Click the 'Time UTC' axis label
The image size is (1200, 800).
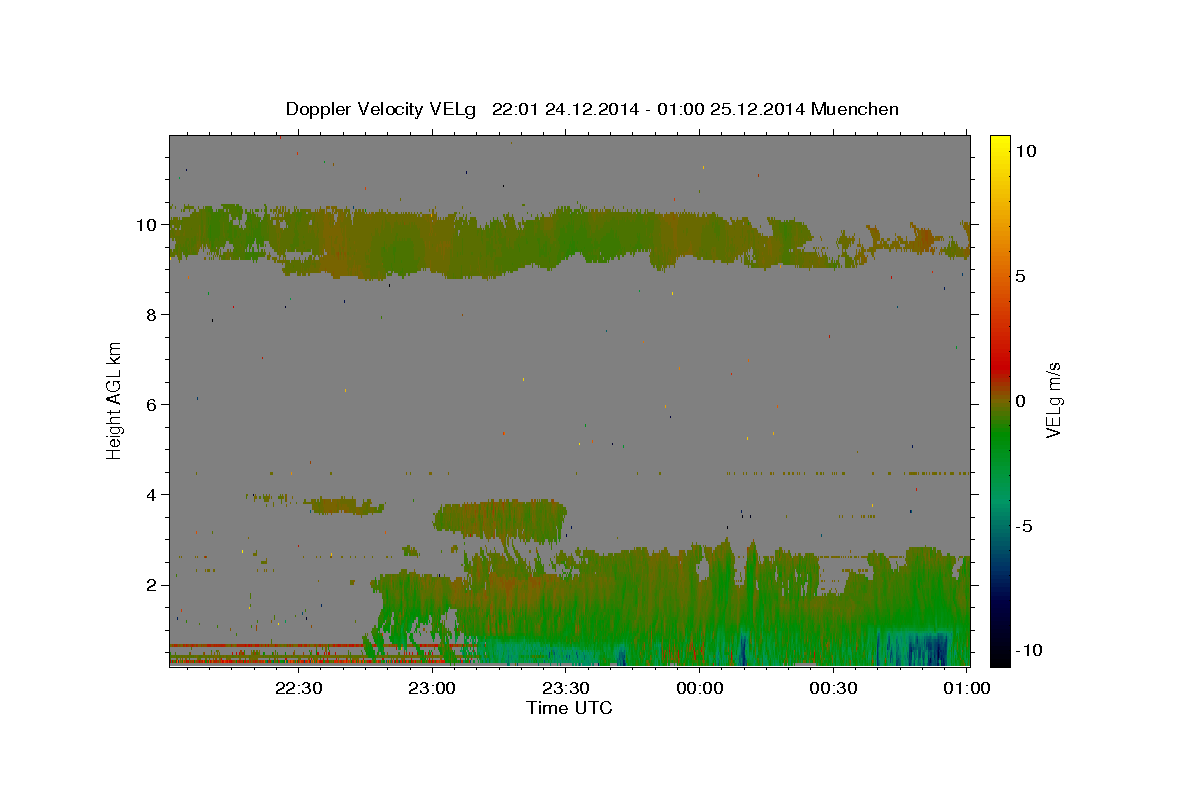click(569, 708)
